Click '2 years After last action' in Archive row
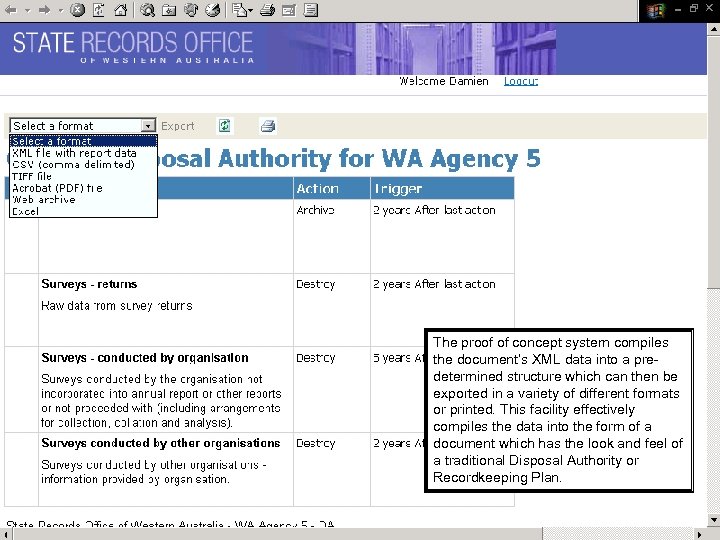Screen dimensions: 720x540 click(x=434, y=210)
